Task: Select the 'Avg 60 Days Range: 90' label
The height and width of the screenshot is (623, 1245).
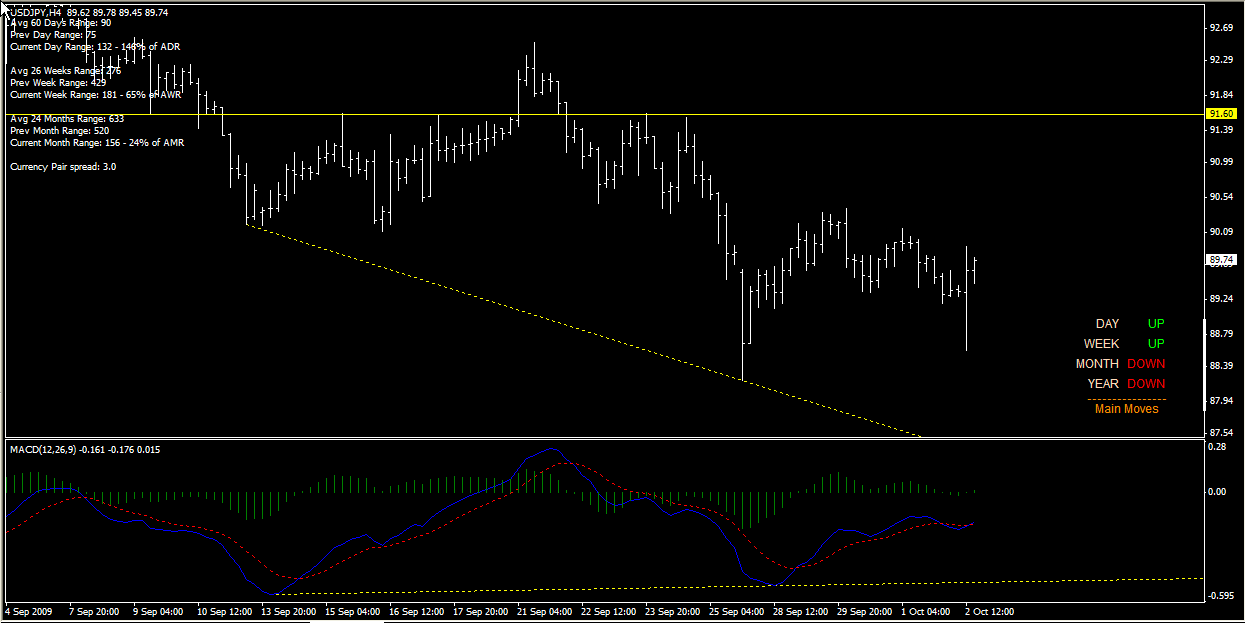Action: tap(60, 22)
